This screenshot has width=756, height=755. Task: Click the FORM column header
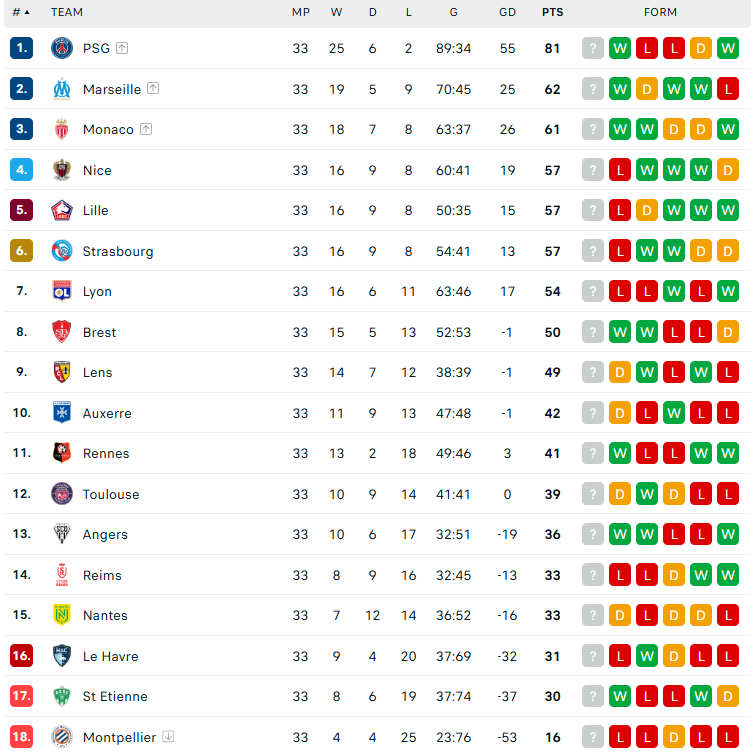pyautogui.click(x=661, y=12)
